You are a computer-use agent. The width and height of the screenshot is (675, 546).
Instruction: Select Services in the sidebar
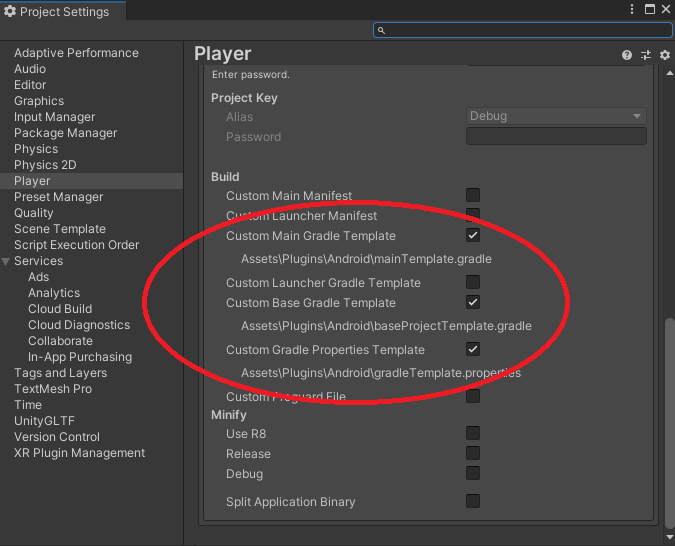(38, 261)
